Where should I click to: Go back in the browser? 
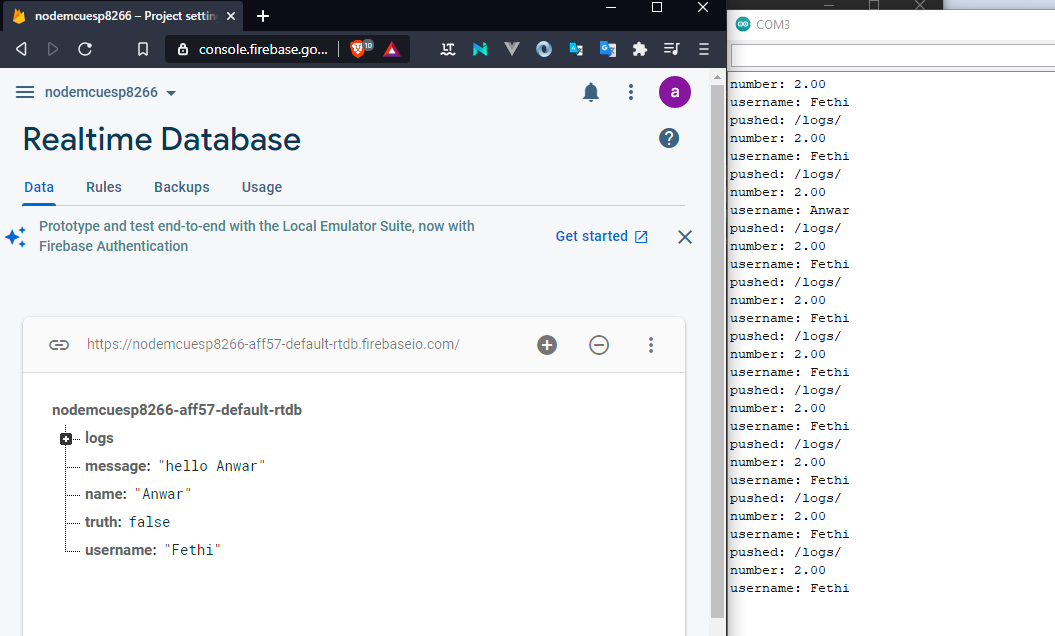[x=21, y=49]
